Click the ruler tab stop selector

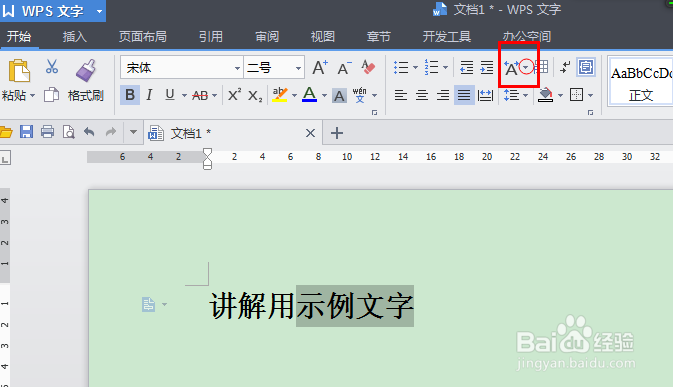(5, 158)
